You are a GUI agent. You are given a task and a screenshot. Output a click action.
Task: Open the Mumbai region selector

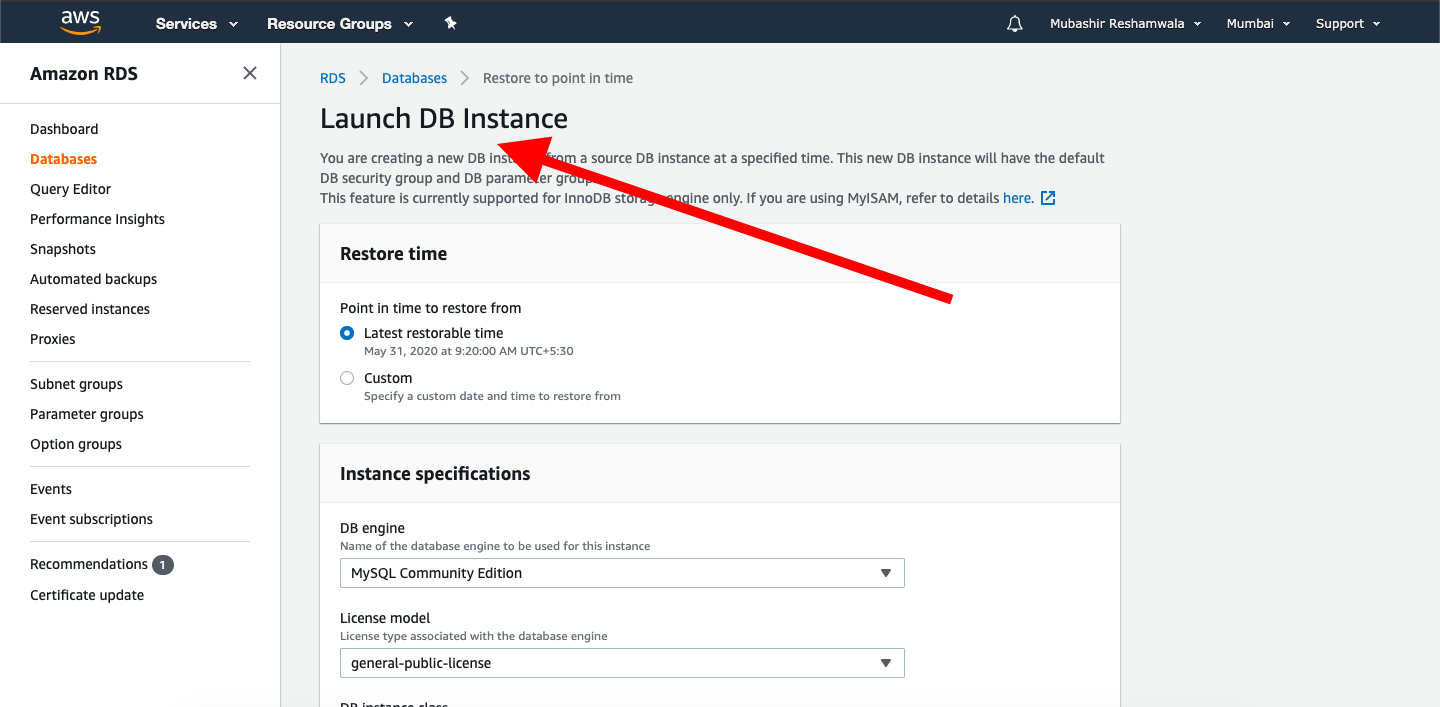coord(1258,24)
